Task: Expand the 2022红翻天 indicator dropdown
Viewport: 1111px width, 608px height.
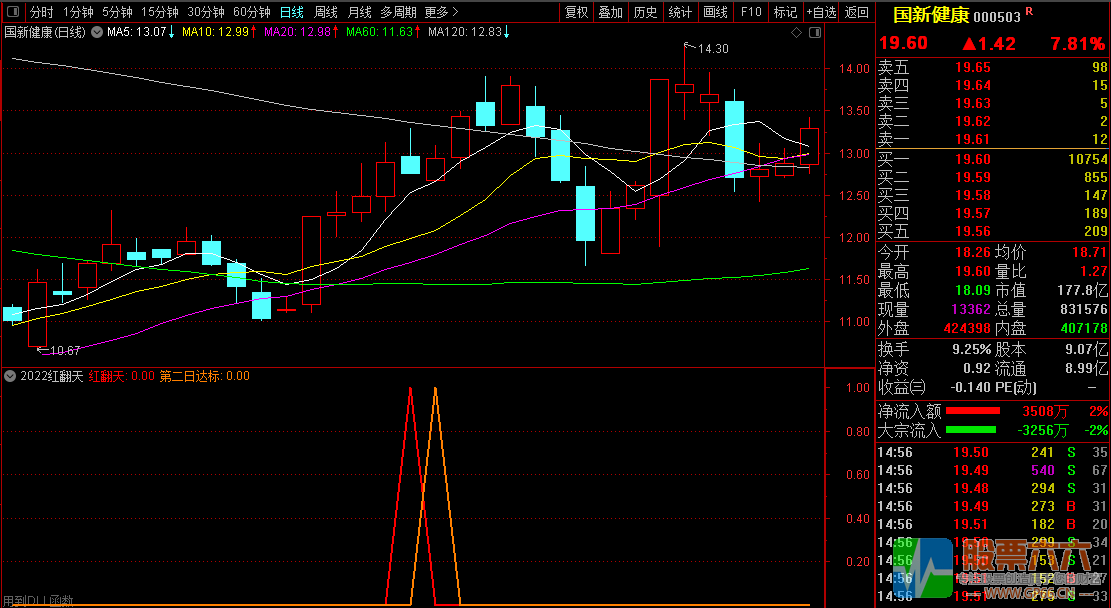Action: (10, 377)
